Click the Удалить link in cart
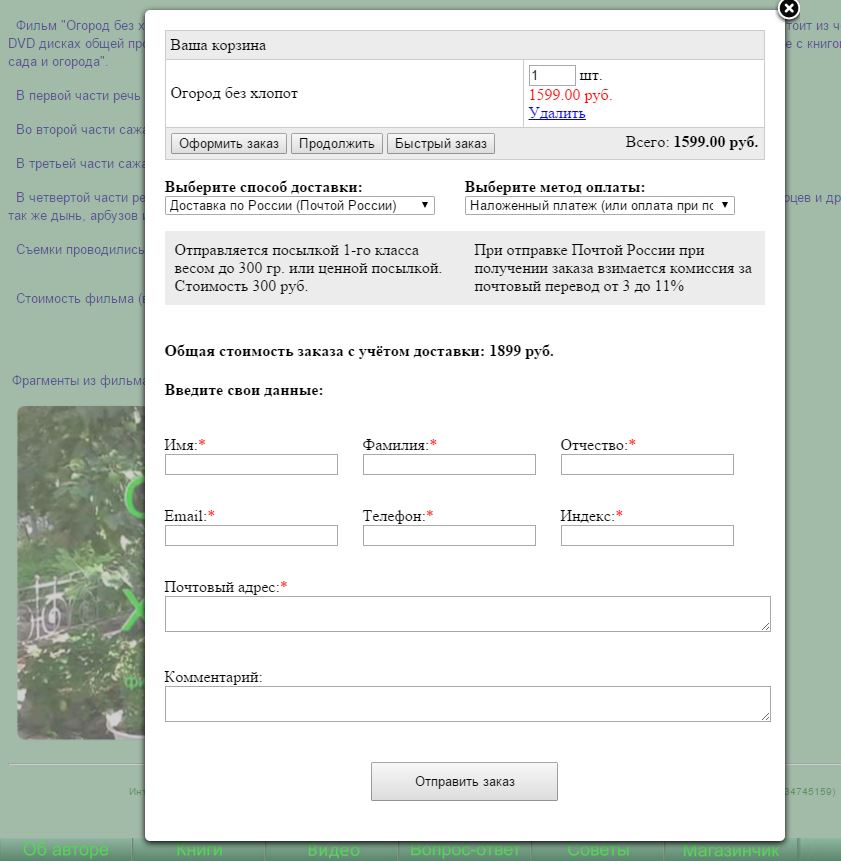This screenshot has height=861, width=841. coord(557,113)
